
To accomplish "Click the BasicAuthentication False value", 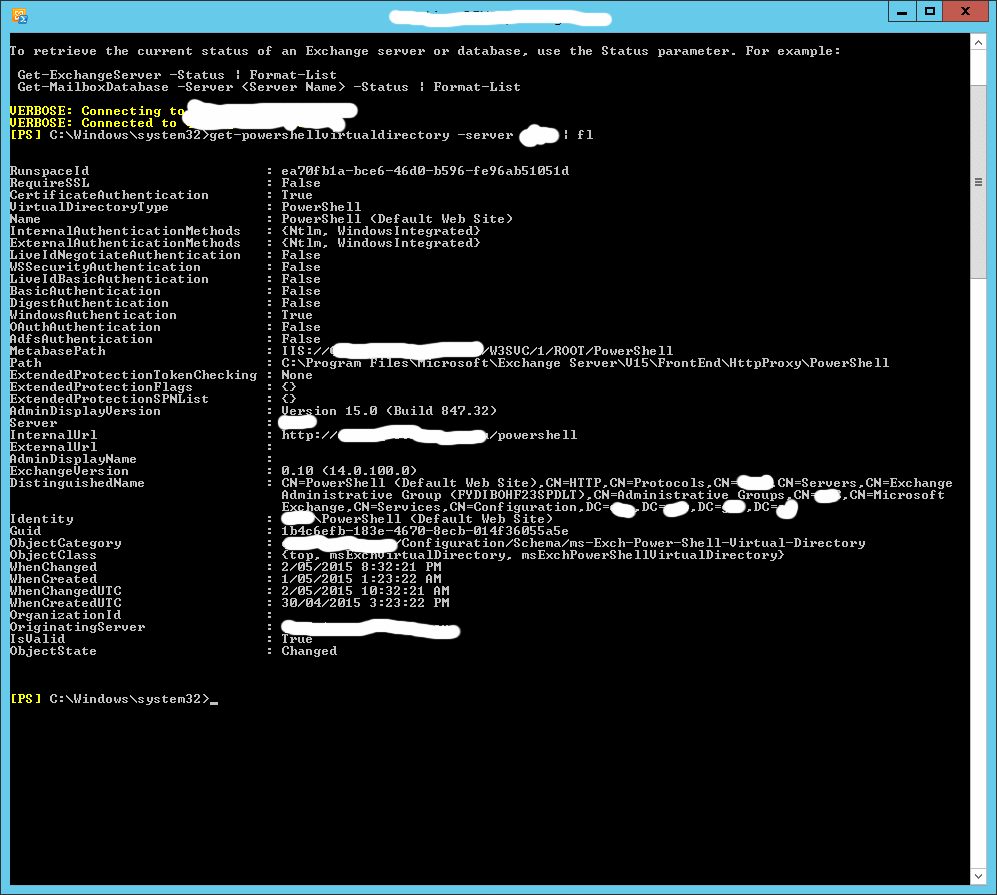I will pos(301,290).
